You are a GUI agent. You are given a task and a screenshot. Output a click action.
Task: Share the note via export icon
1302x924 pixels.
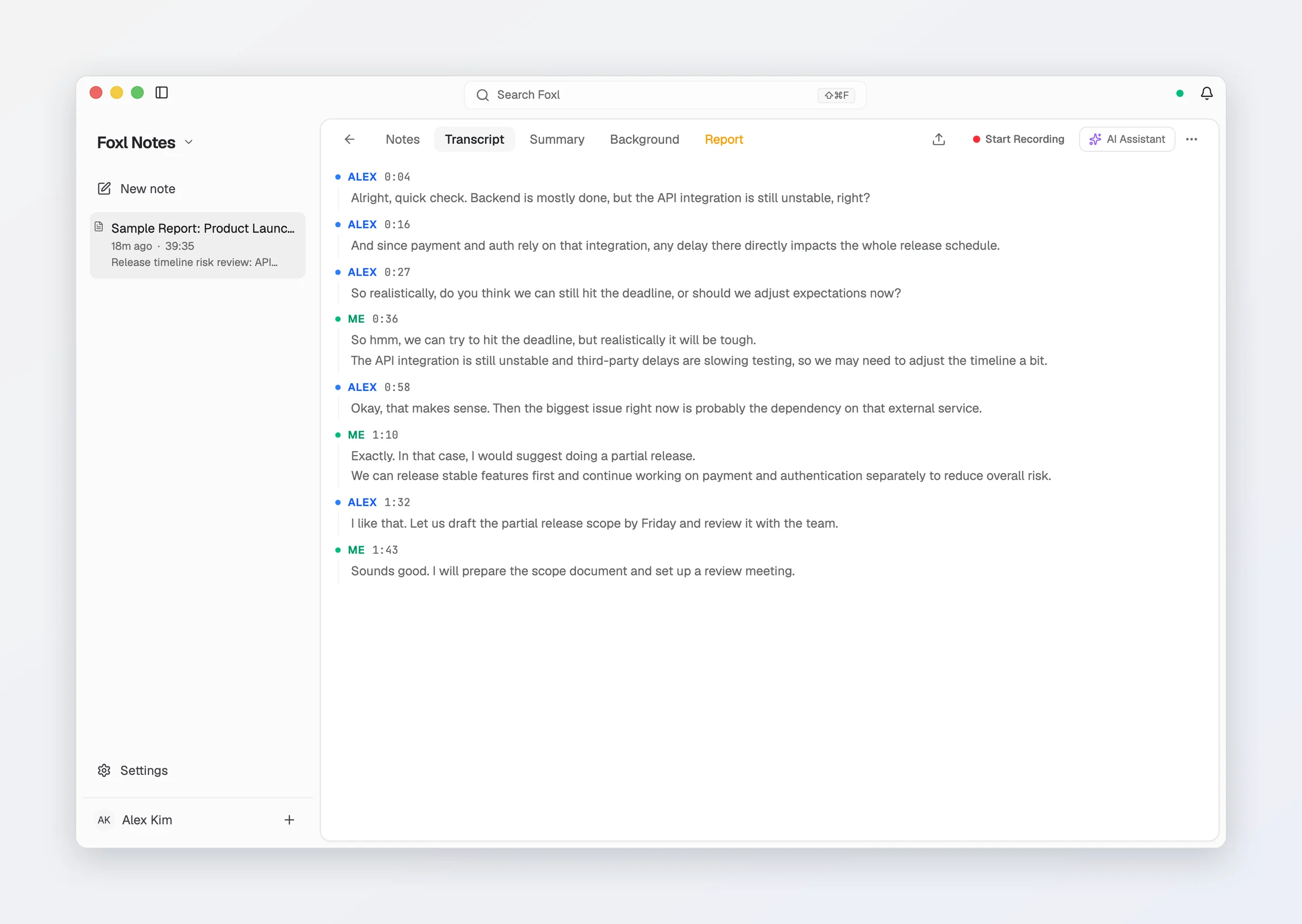coord(939,139)
